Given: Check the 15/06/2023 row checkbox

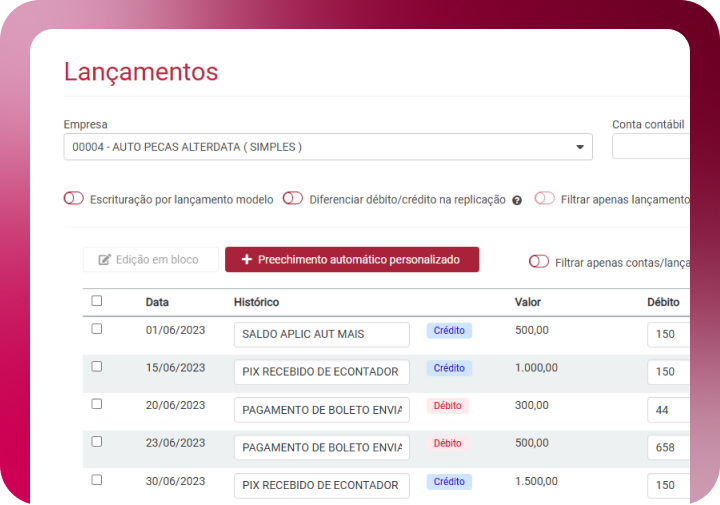Looking at the screenshot, I should click(x=96, y=366).
